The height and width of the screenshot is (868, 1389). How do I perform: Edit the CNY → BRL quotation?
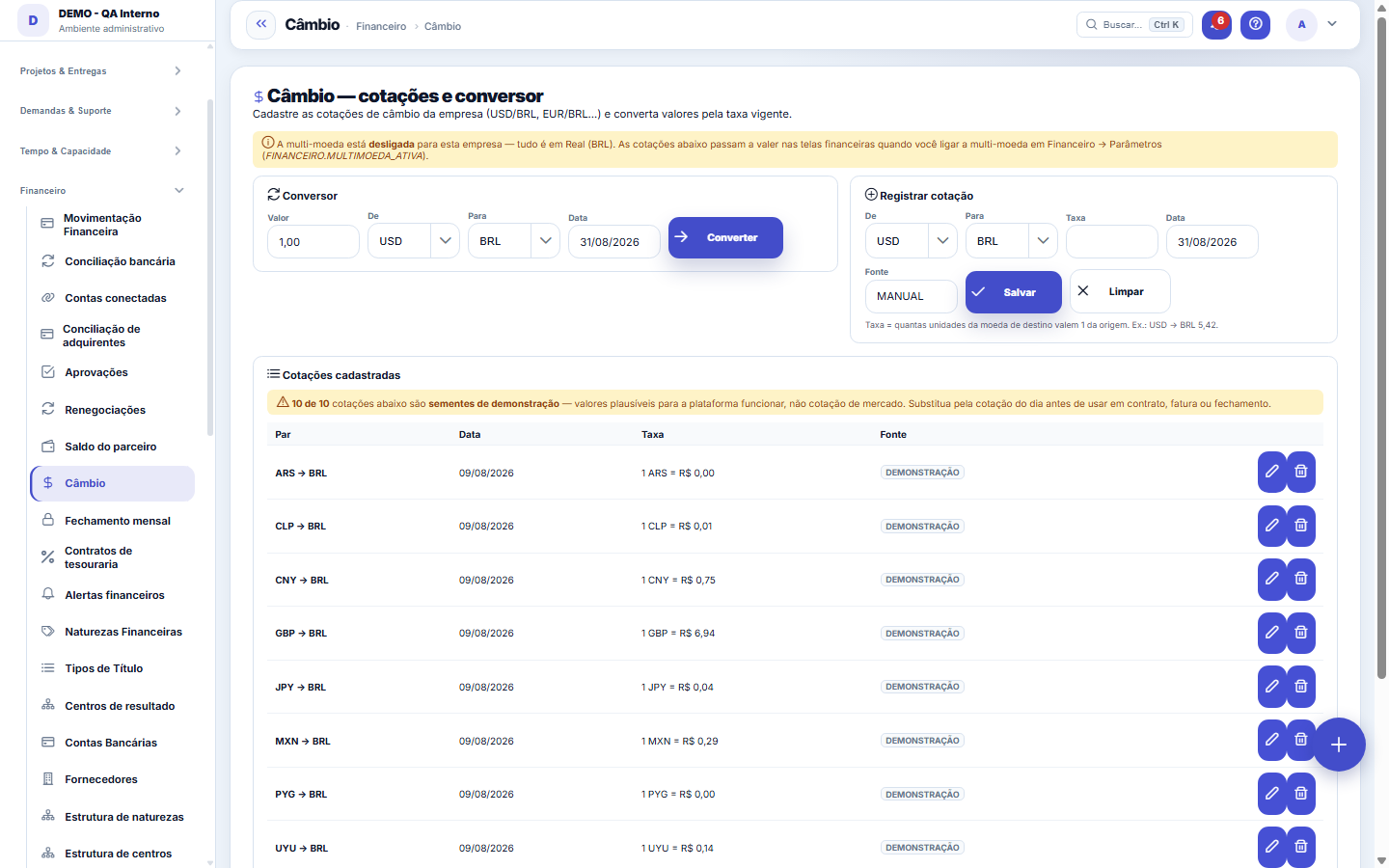pyautogui.click(x=1272, y=580)
